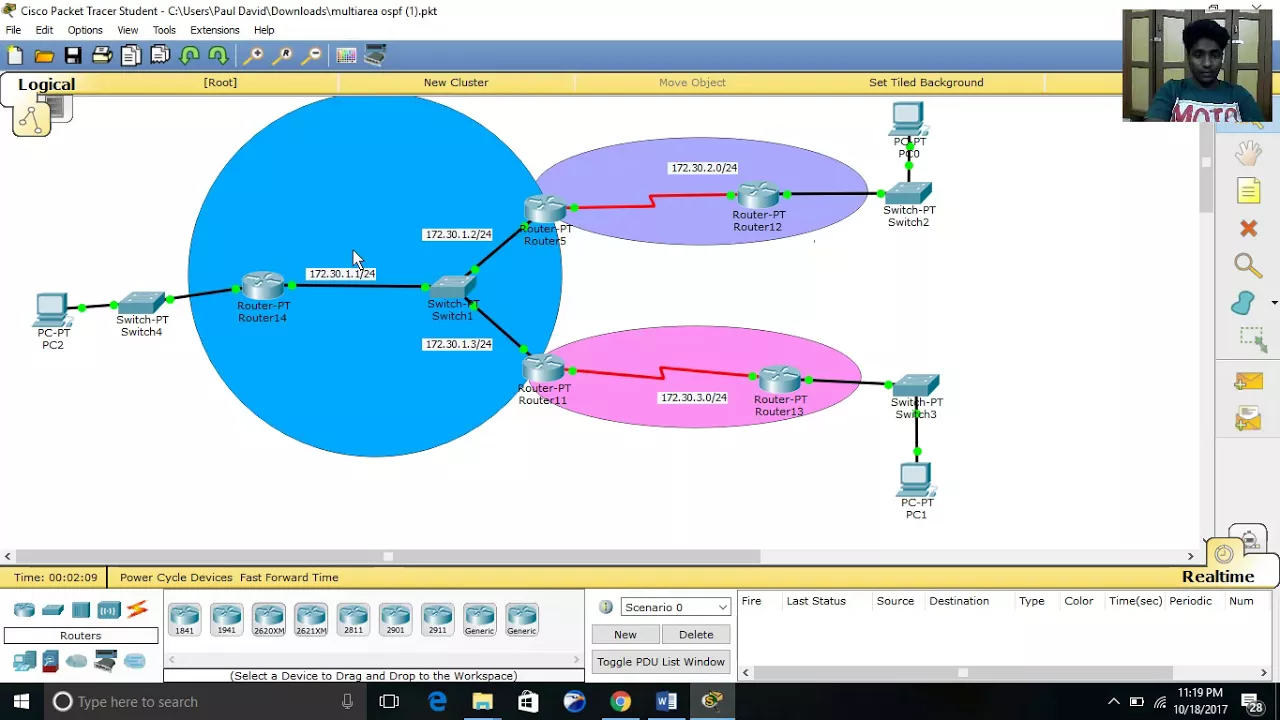Undo the last action
This screenshot has height=720, width=1280.
189,56
